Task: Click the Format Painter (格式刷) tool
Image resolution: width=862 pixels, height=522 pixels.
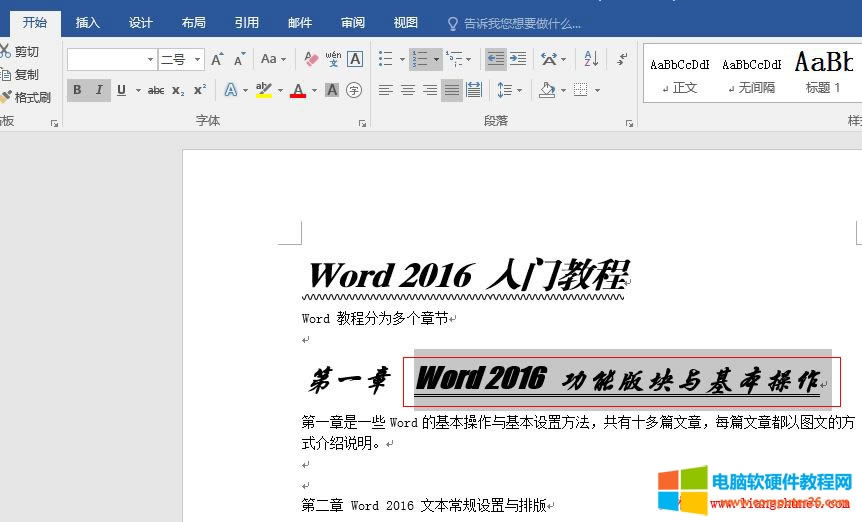Action: coord(25,97)
